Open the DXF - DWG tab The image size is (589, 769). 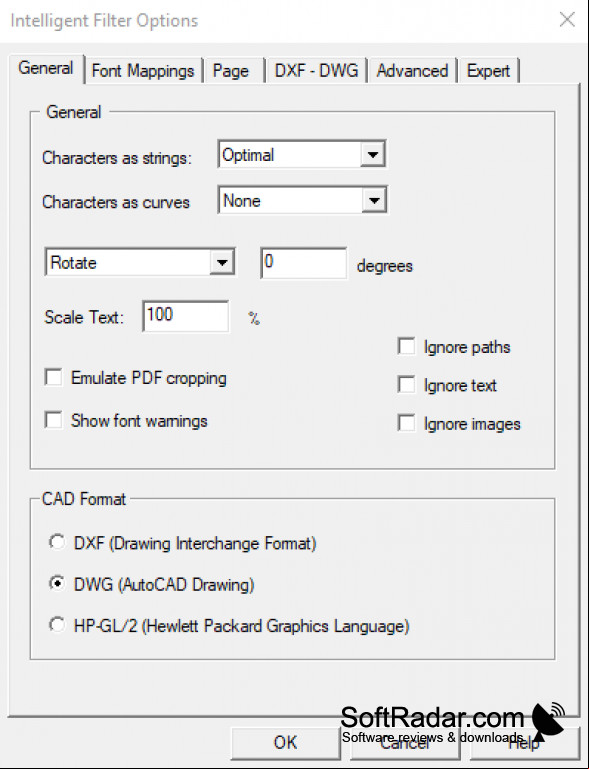316,71
